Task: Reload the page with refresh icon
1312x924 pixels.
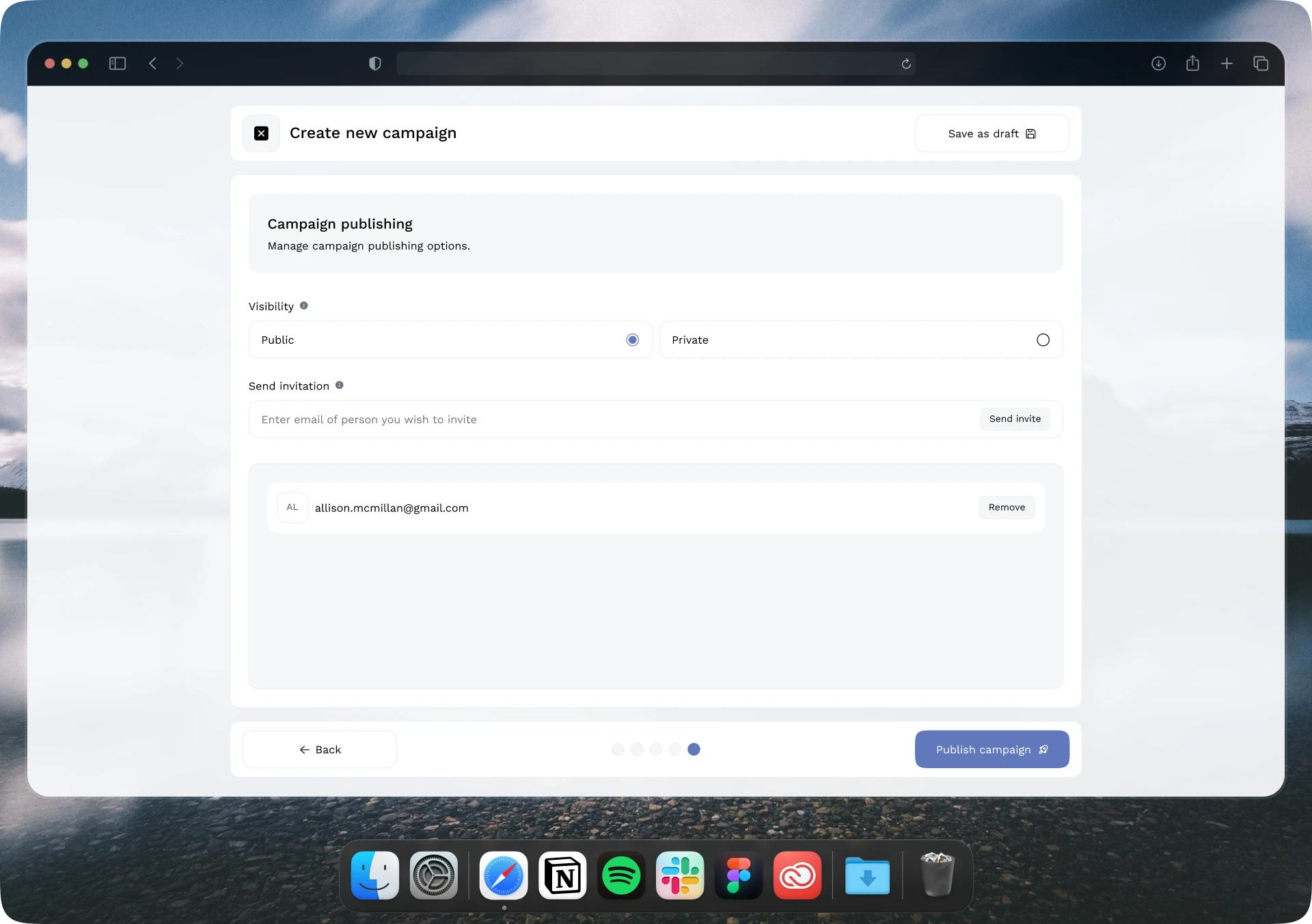Action: [x=906, y=64]
